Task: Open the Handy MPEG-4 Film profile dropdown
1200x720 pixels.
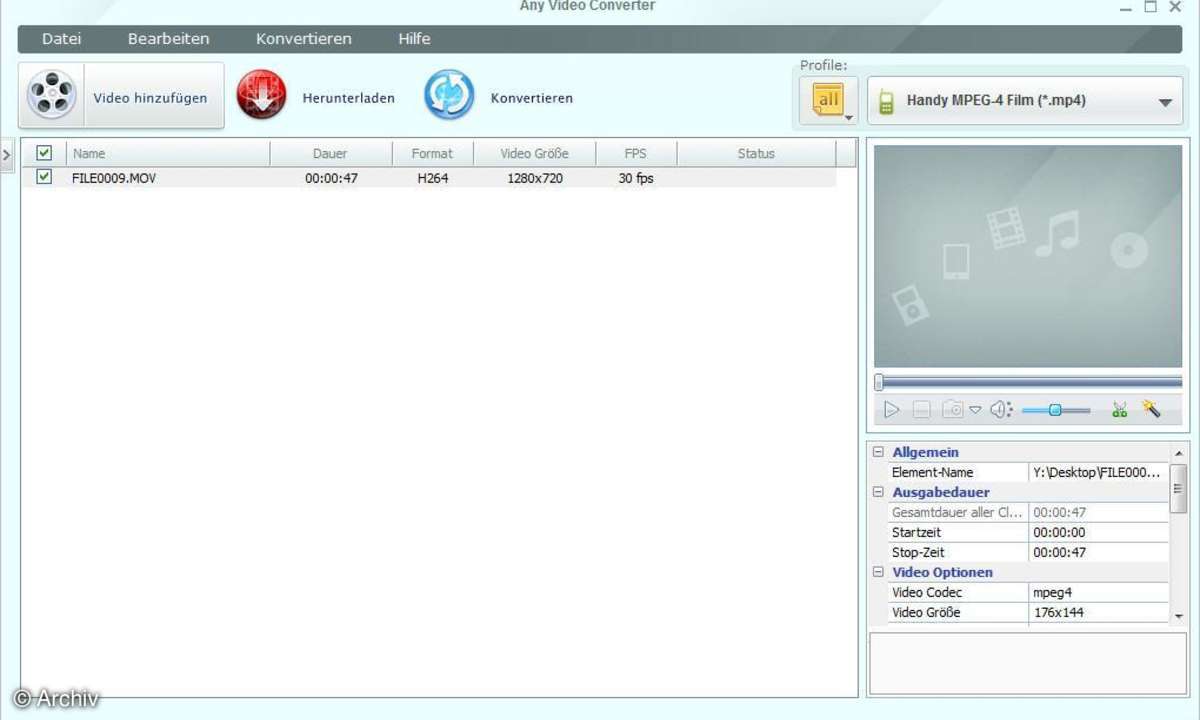Action: [1025, 101]
